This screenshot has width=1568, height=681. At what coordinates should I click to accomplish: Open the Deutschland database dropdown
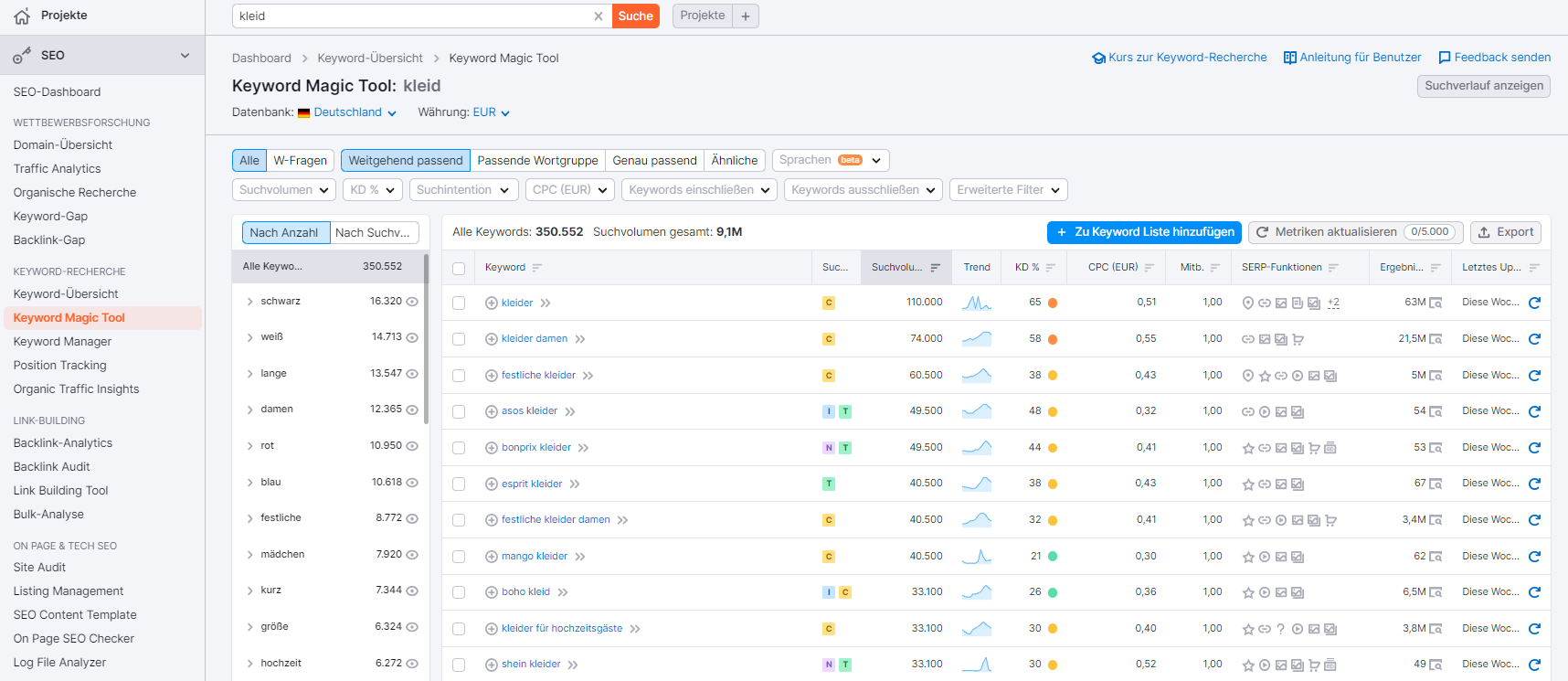coord(347,112)
